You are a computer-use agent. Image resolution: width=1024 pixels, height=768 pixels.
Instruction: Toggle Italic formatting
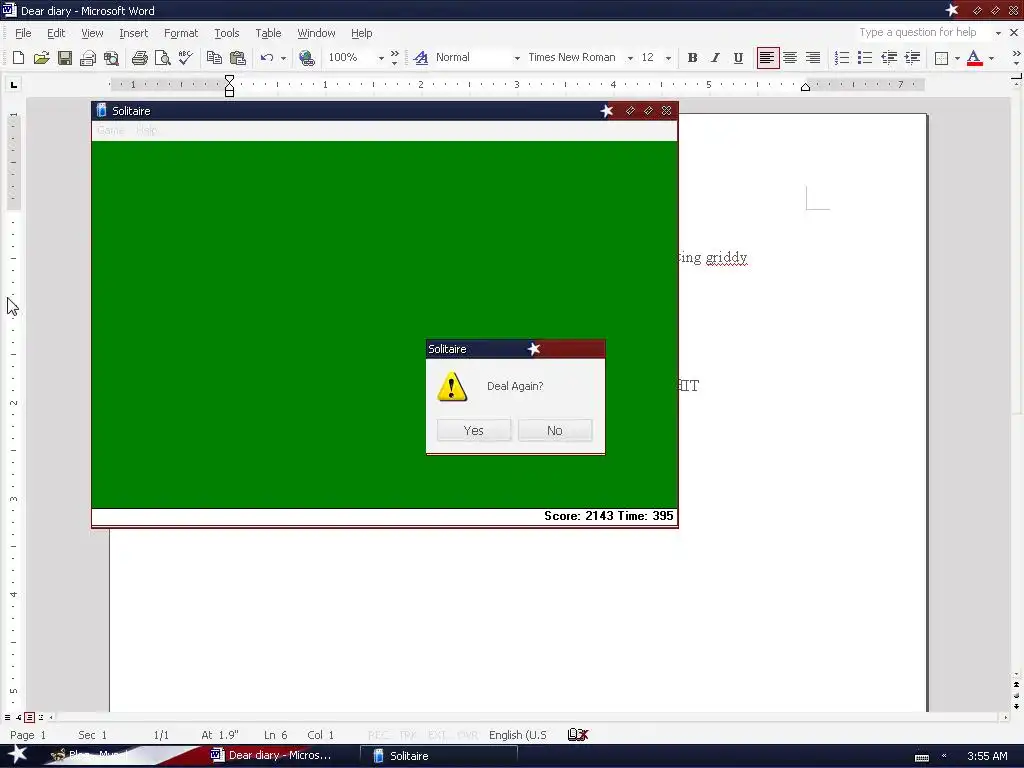[x=715, y=58]
